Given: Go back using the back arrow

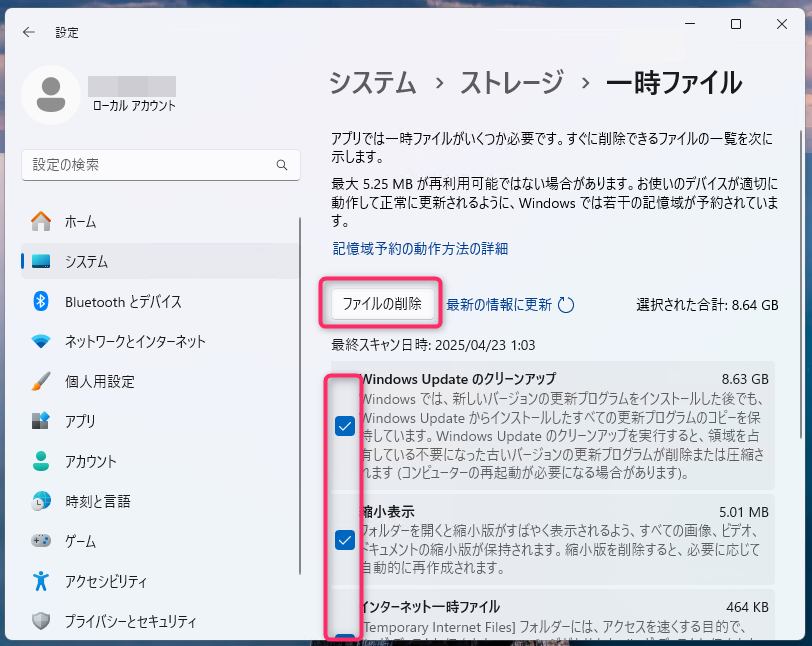Looking at the screenshot, I should [x=29, y=33].
